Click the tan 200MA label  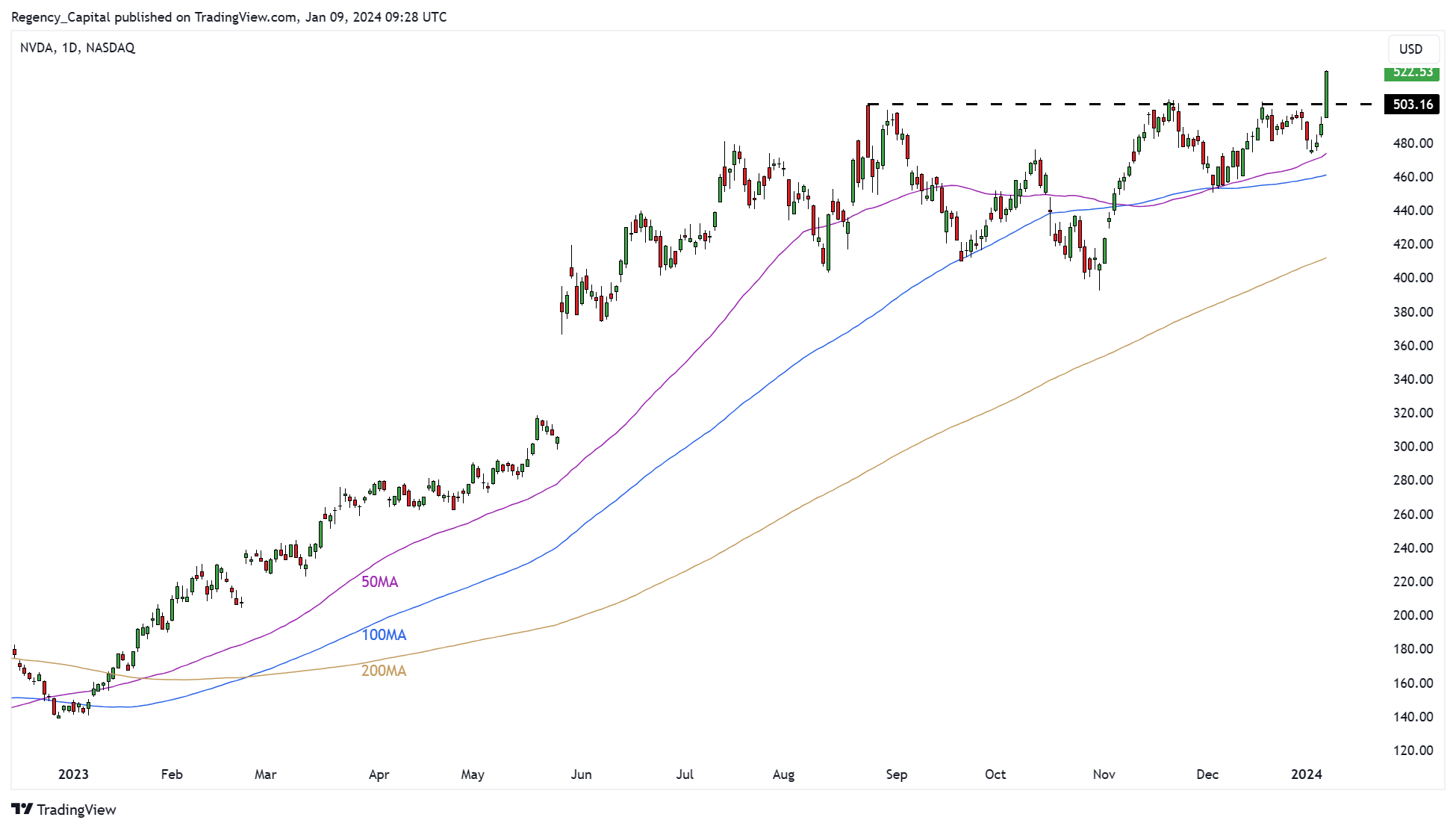[x=384, y=671]
